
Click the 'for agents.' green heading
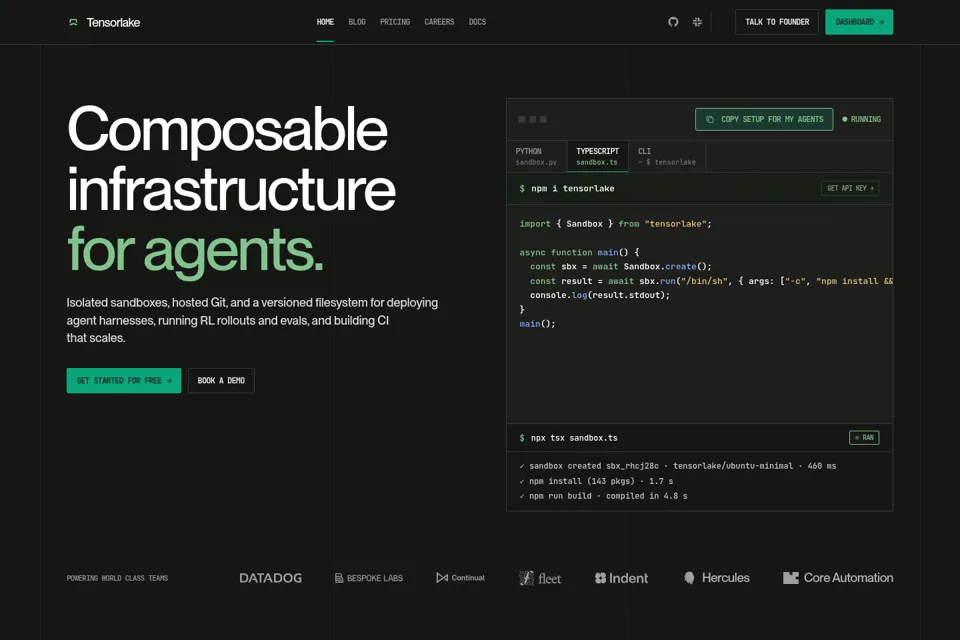(195, 250)
